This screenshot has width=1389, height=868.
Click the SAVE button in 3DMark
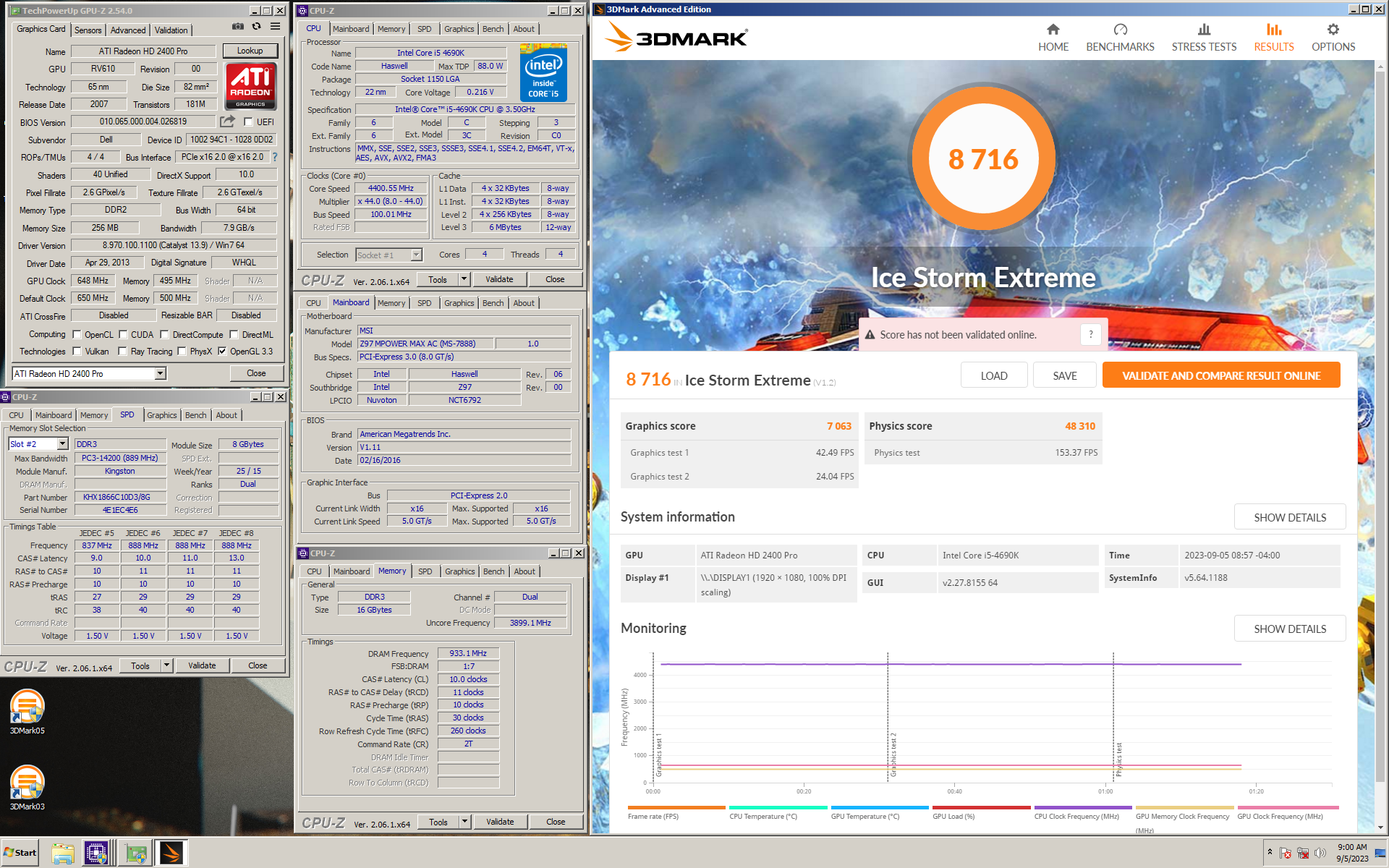[x=1064, y=375]
